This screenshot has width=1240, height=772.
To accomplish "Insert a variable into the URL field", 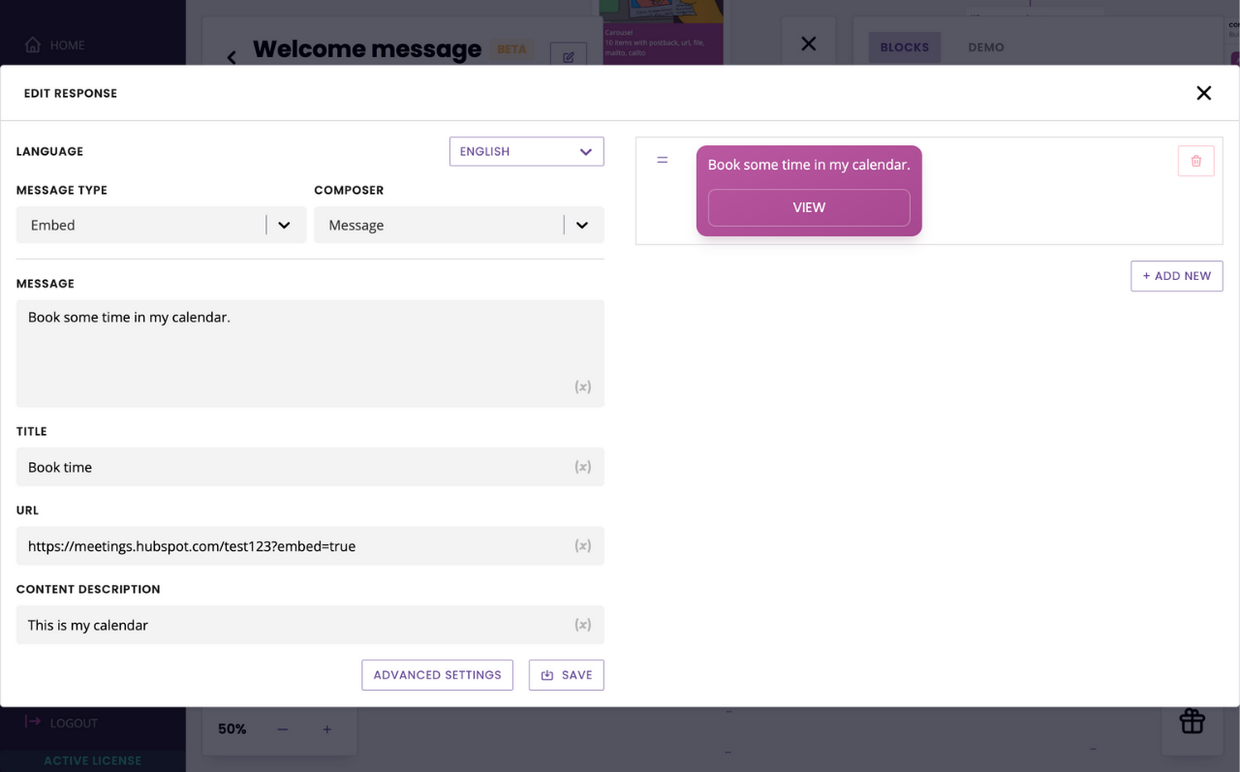I will tap(583, 546).
